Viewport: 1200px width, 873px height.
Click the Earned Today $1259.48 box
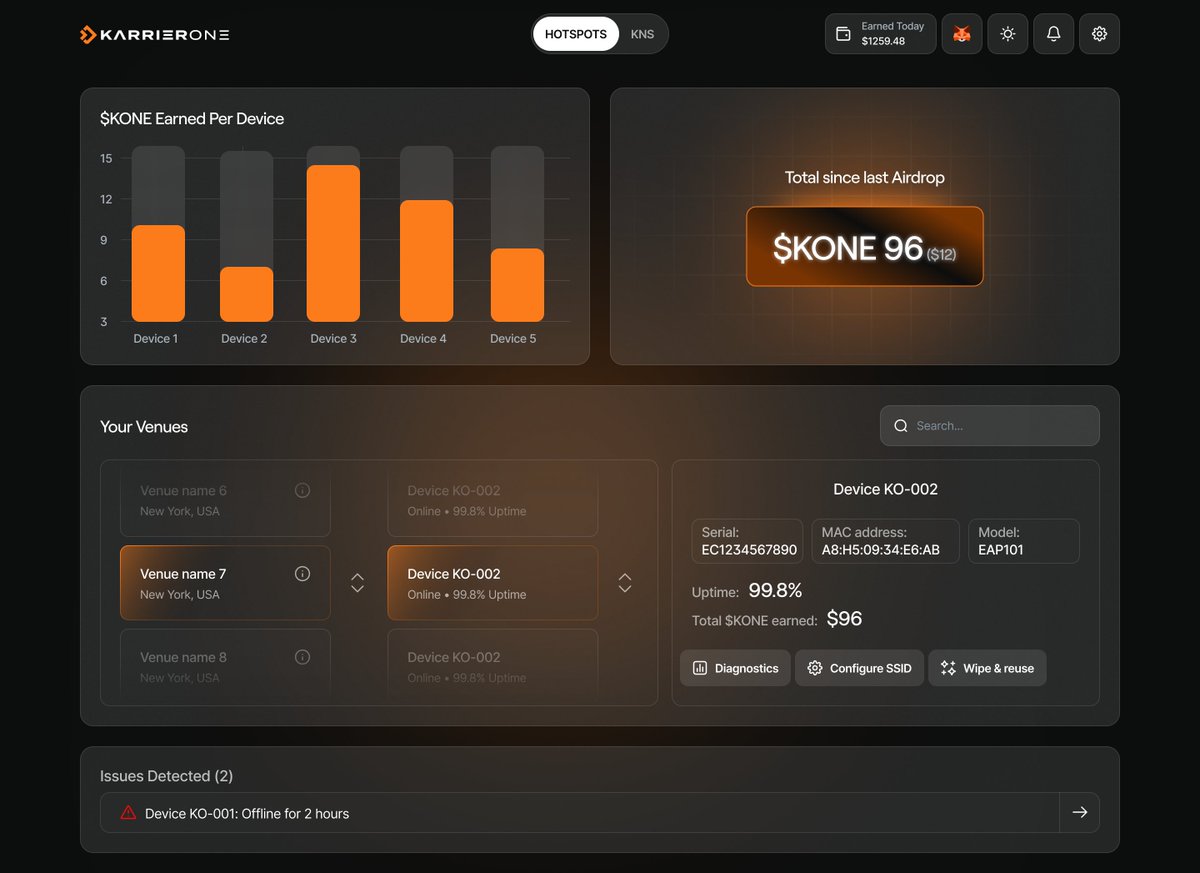881,34
